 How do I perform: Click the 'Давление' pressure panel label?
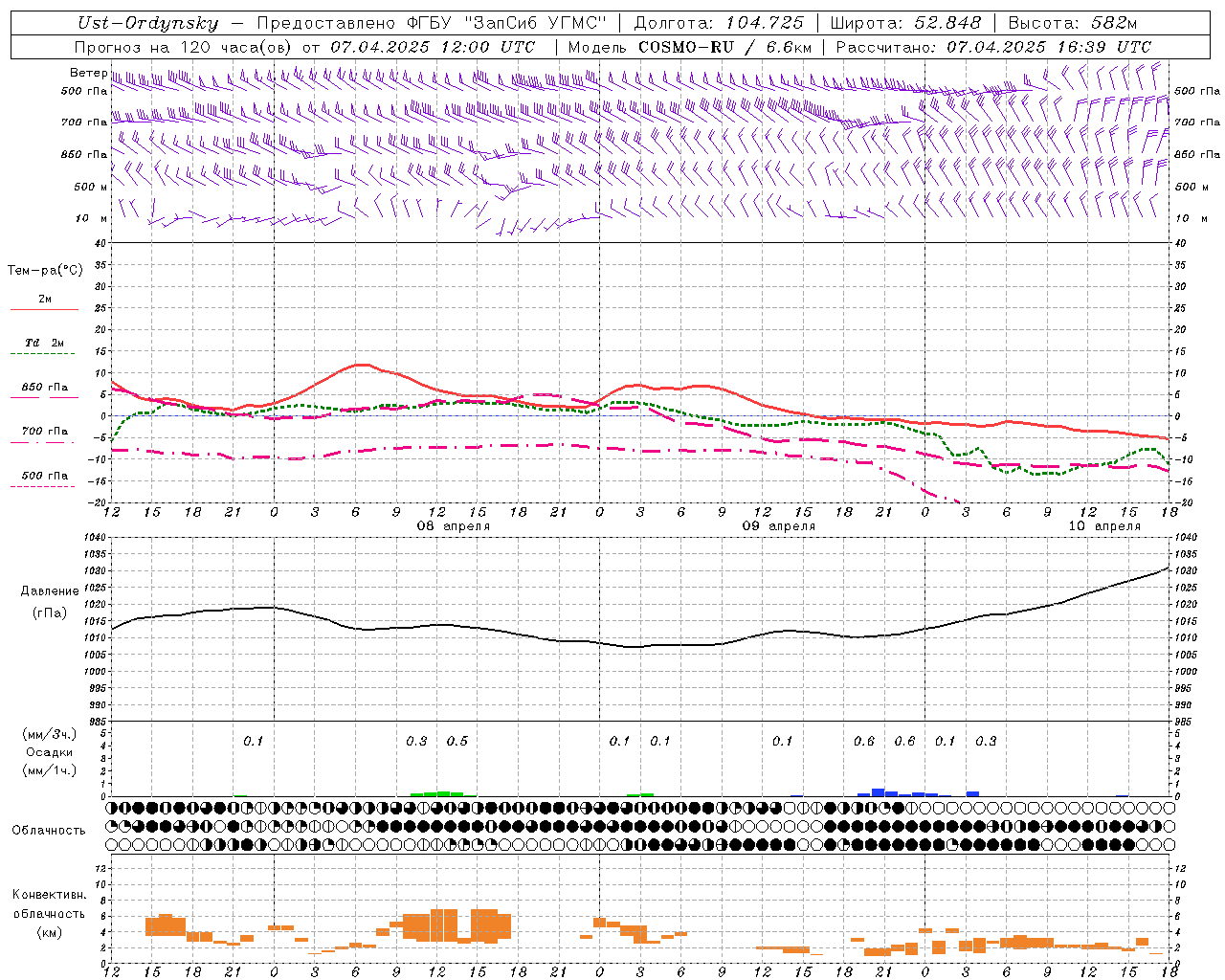click(50, 591)
